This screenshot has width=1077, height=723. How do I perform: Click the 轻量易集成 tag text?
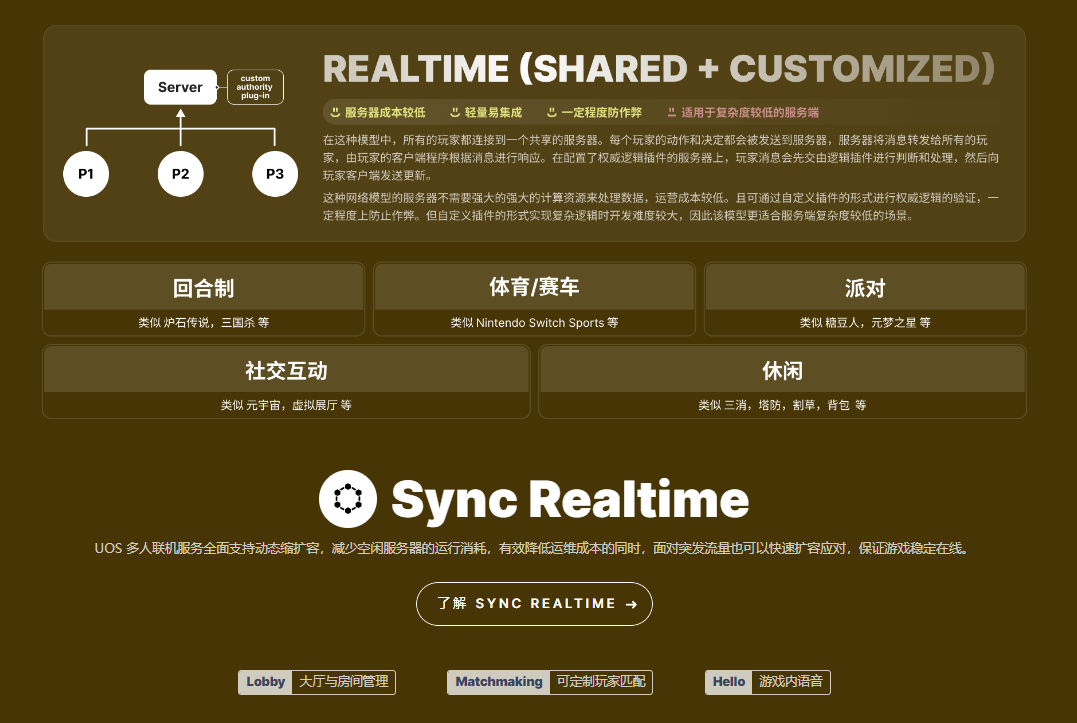coord(493,112)
